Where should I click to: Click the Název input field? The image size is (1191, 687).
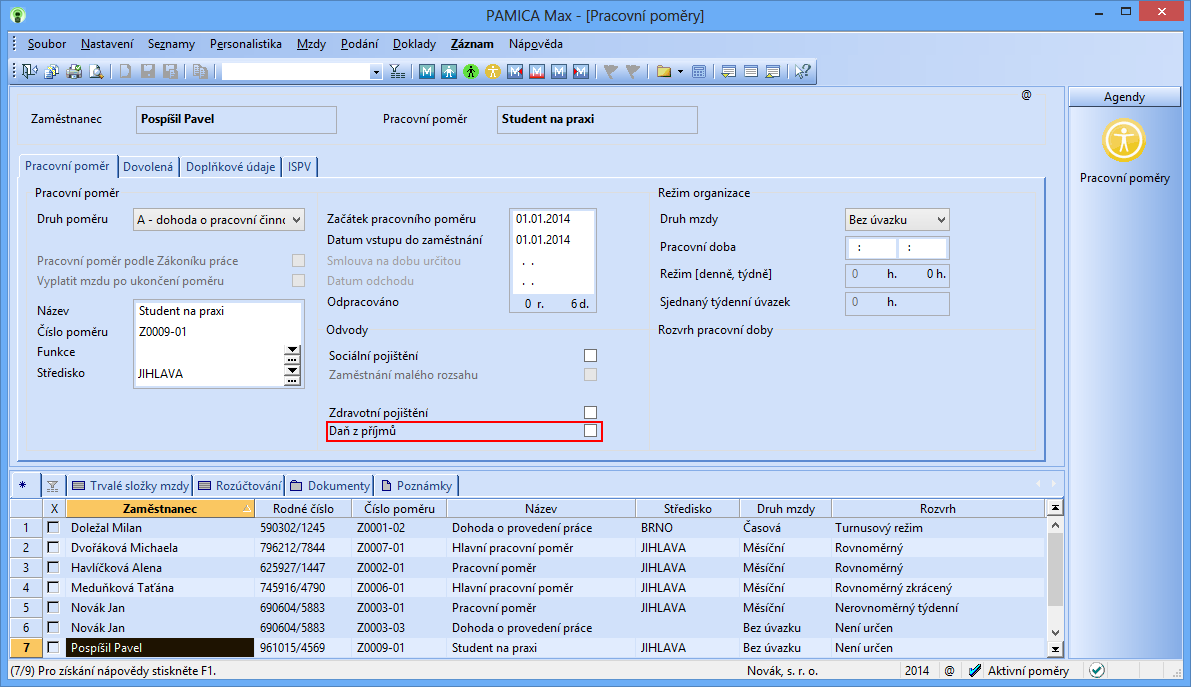(218, 311)
